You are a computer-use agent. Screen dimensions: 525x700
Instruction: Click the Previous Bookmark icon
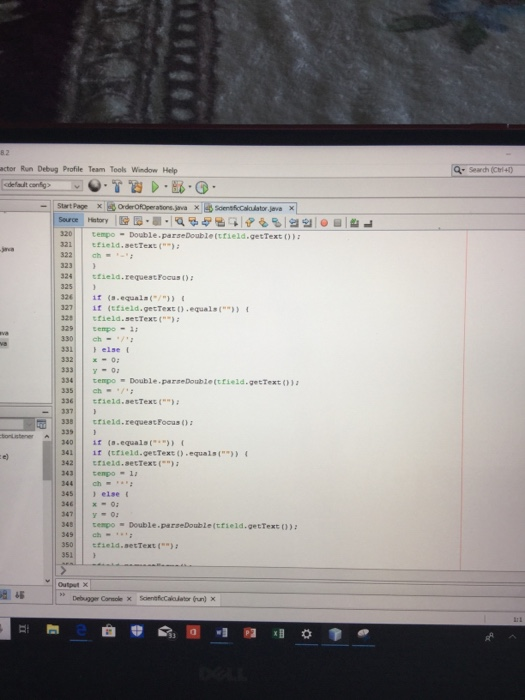[250, 222]
